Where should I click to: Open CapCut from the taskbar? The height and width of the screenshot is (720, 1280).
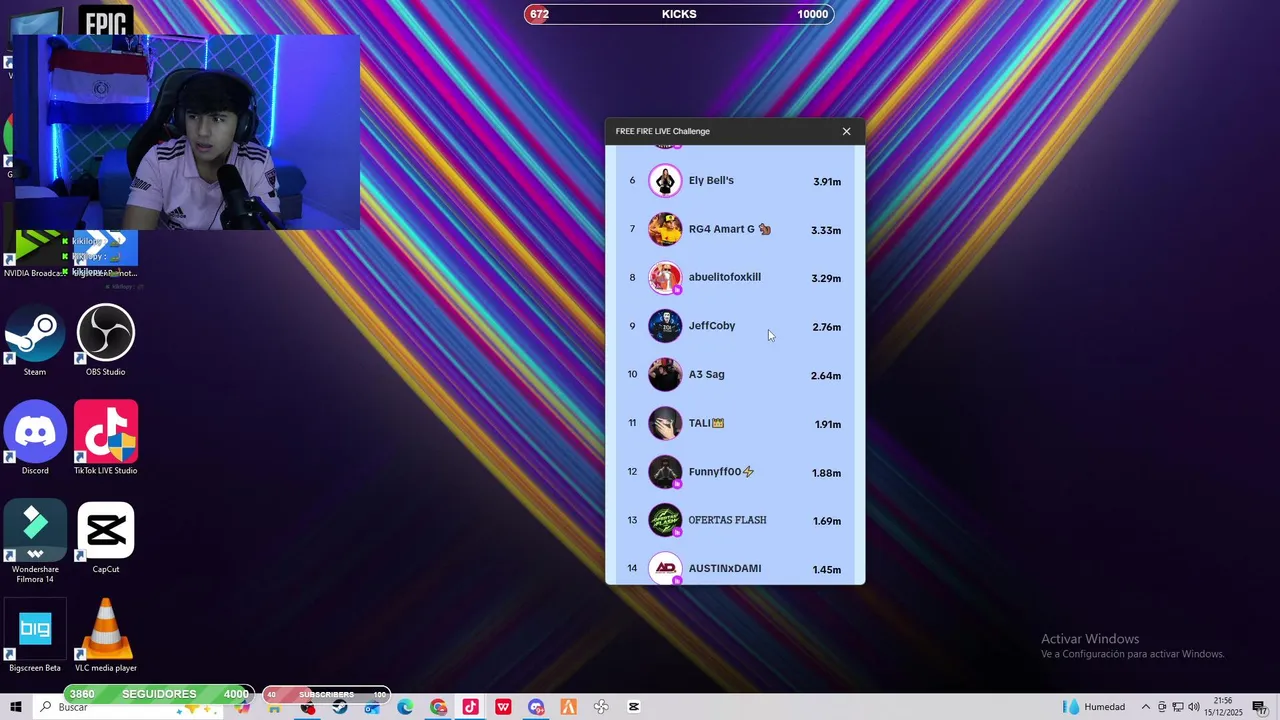[x=633, y=707]
